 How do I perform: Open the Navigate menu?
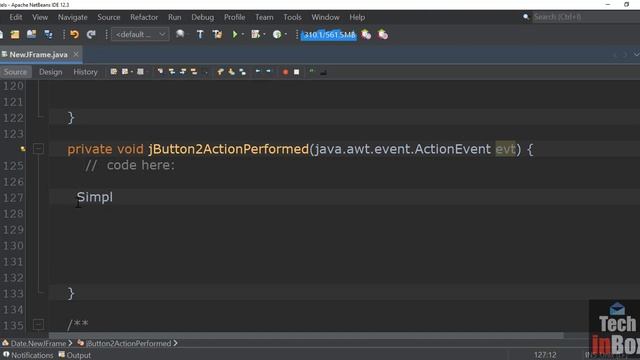coord(73,17)
